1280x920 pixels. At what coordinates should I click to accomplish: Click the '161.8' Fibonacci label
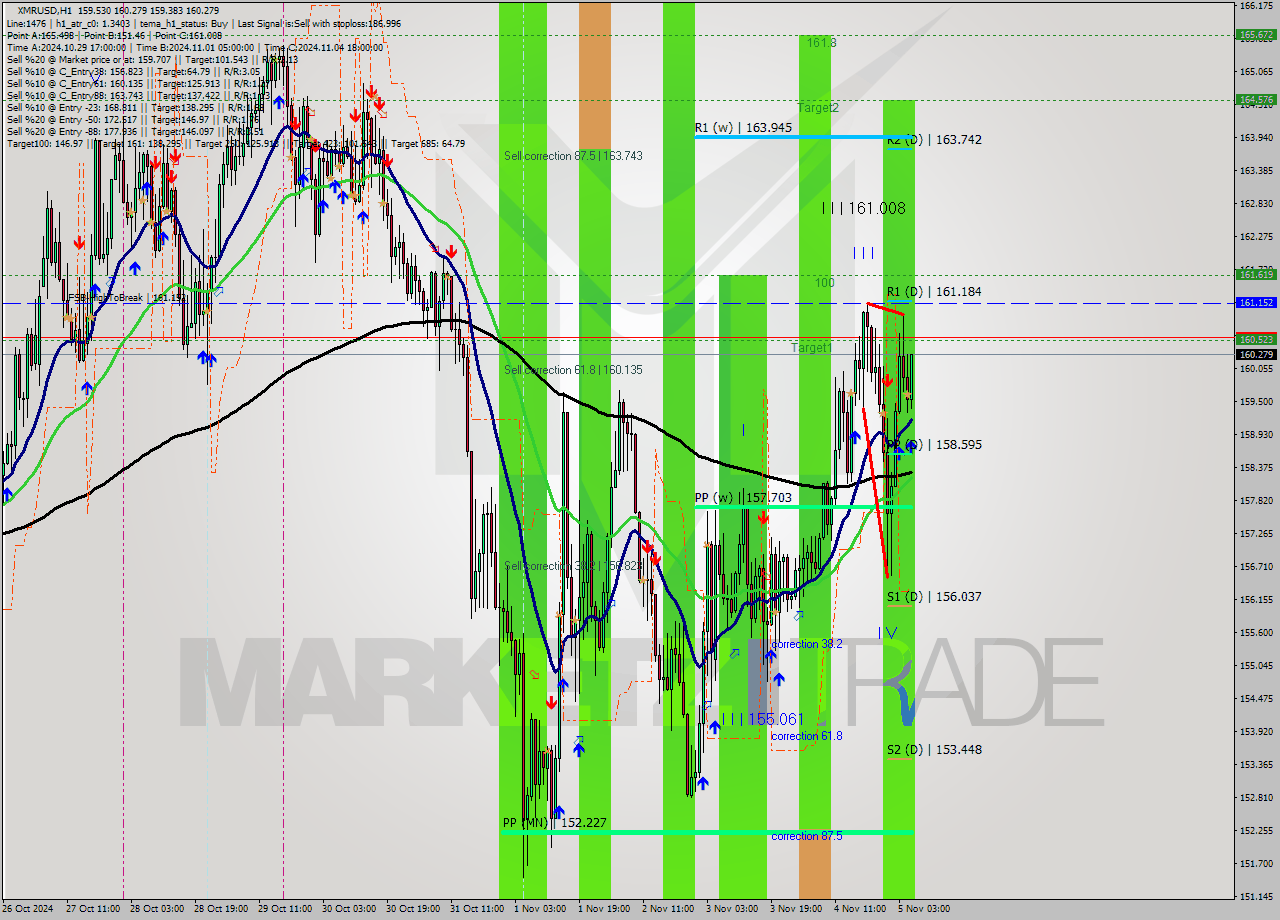(821, 43)
